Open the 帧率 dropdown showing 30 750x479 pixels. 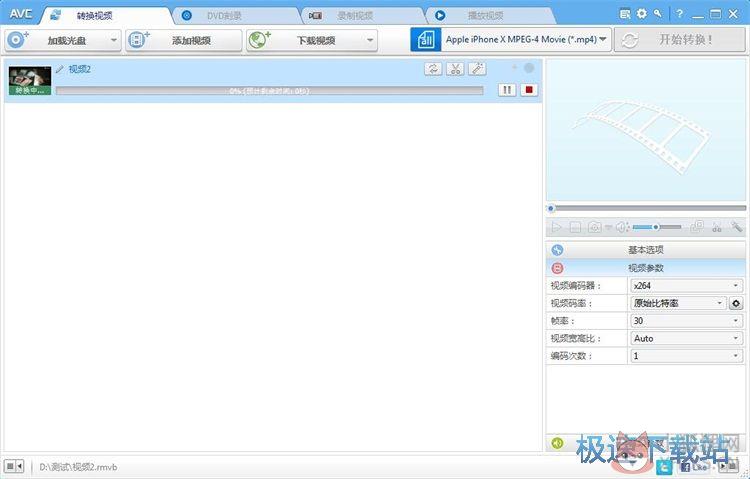point(686,321)
